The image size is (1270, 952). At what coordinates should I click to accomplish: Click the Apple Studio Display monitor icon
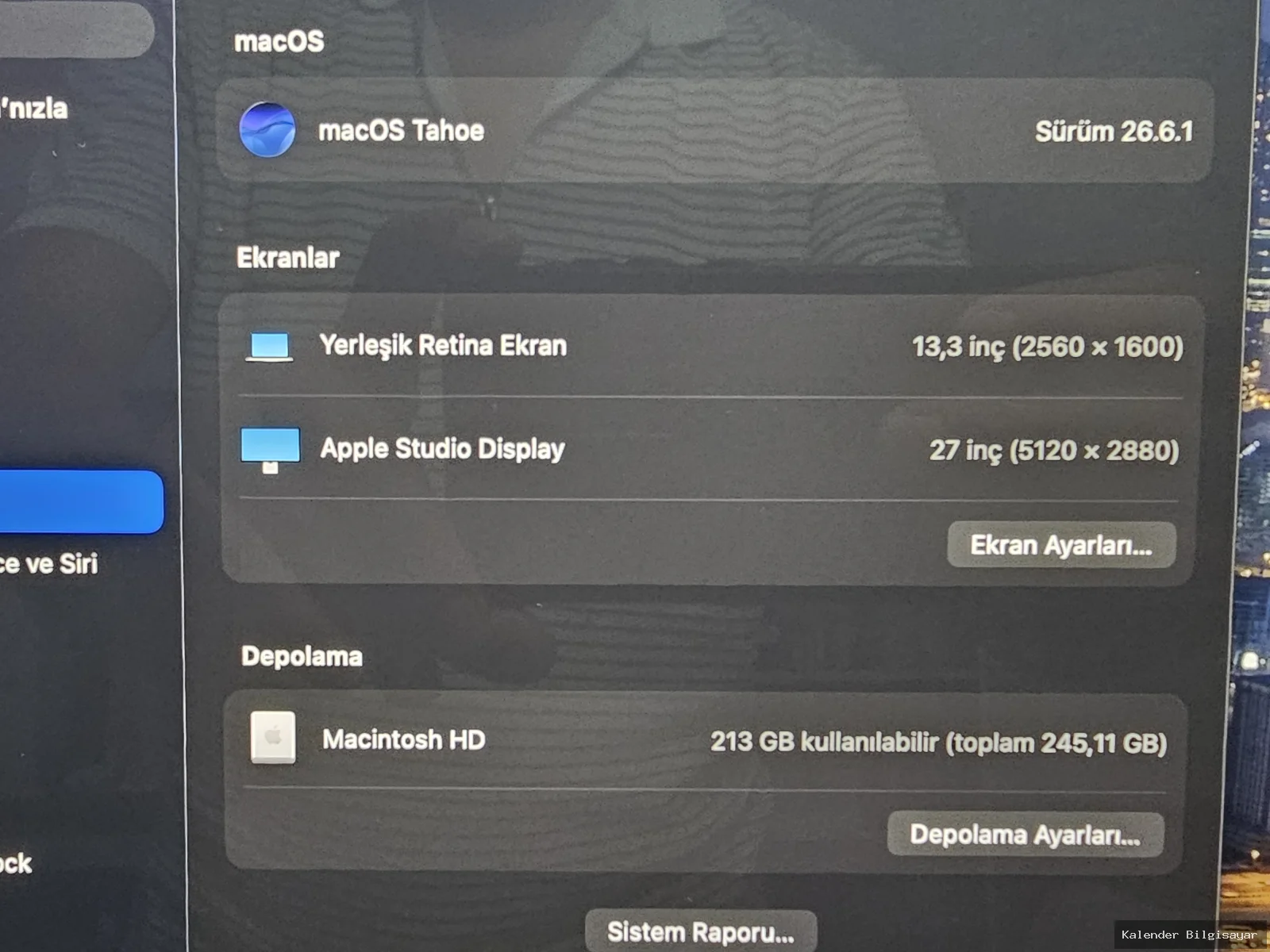click(x=270, y=450)
